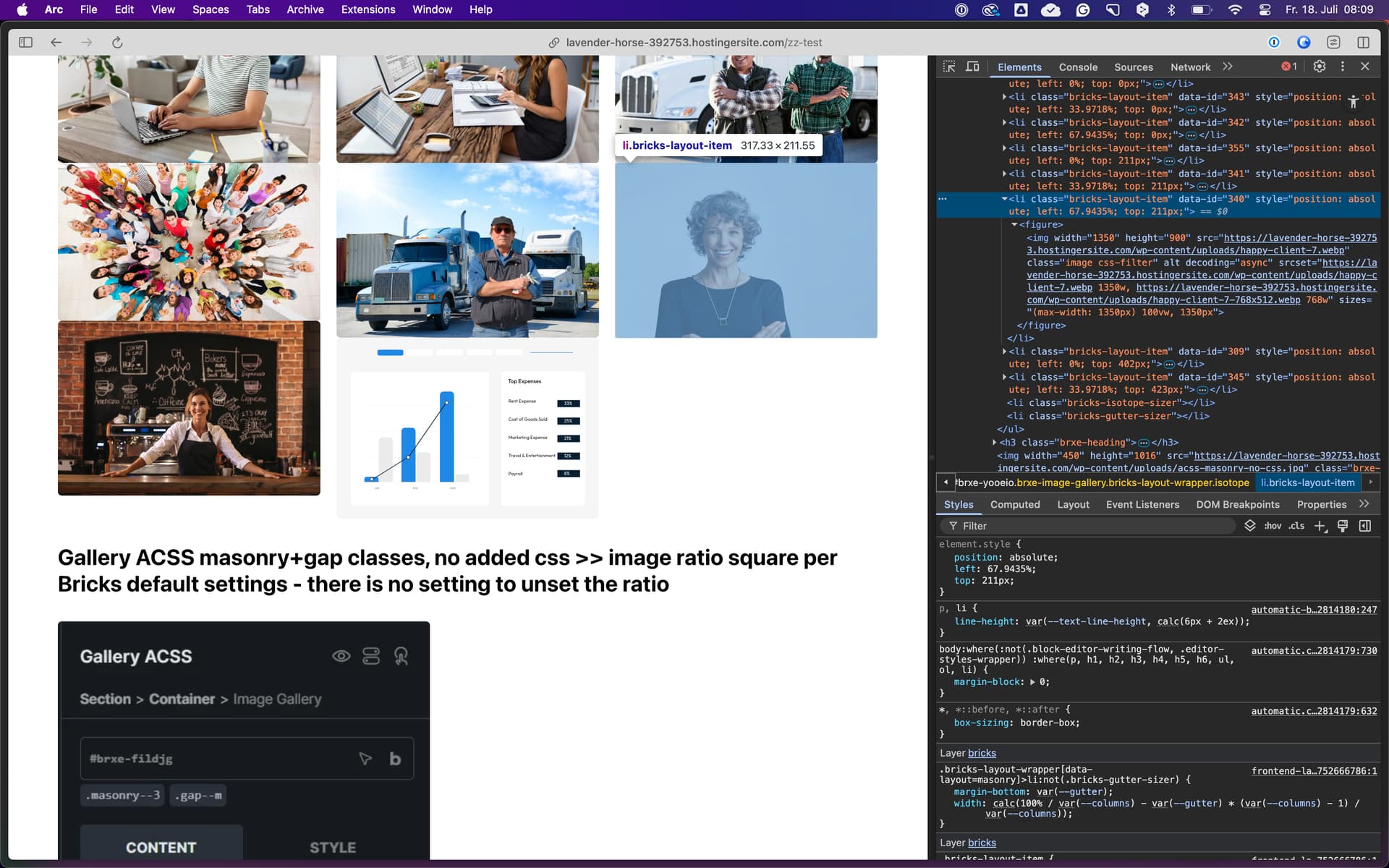
Task: Click the red error count badge
Action: [x=1289, y=67]
